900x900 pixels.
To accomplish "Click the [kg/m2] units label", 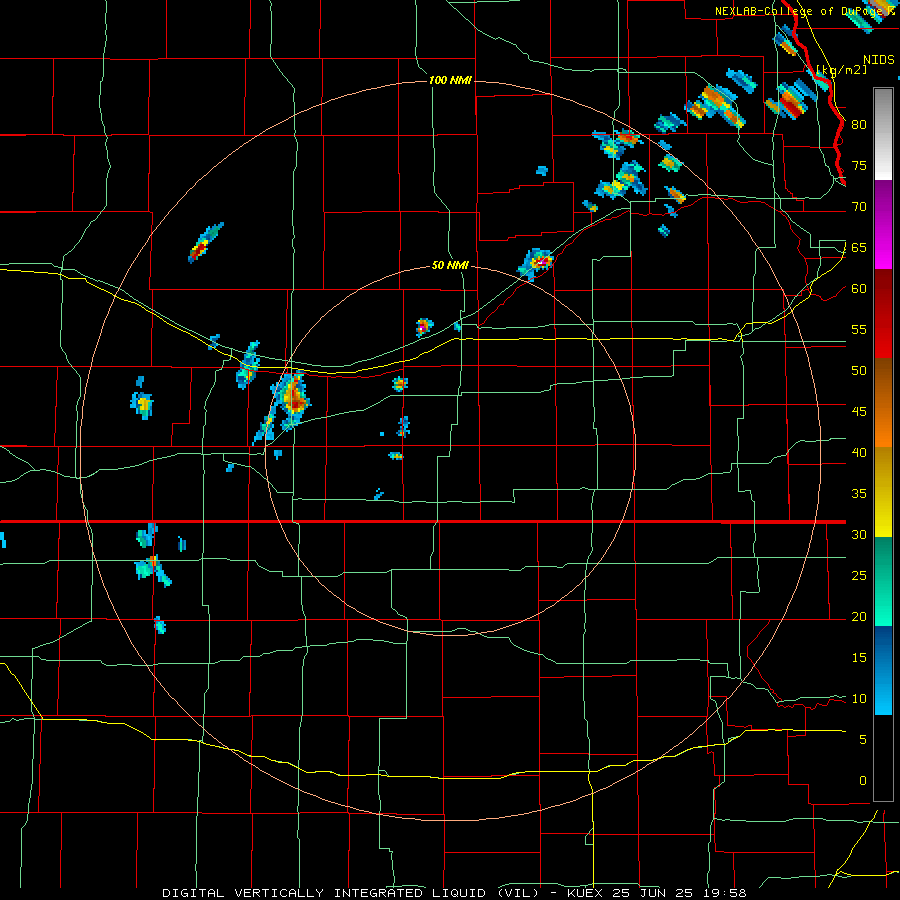I will point(841,70).
